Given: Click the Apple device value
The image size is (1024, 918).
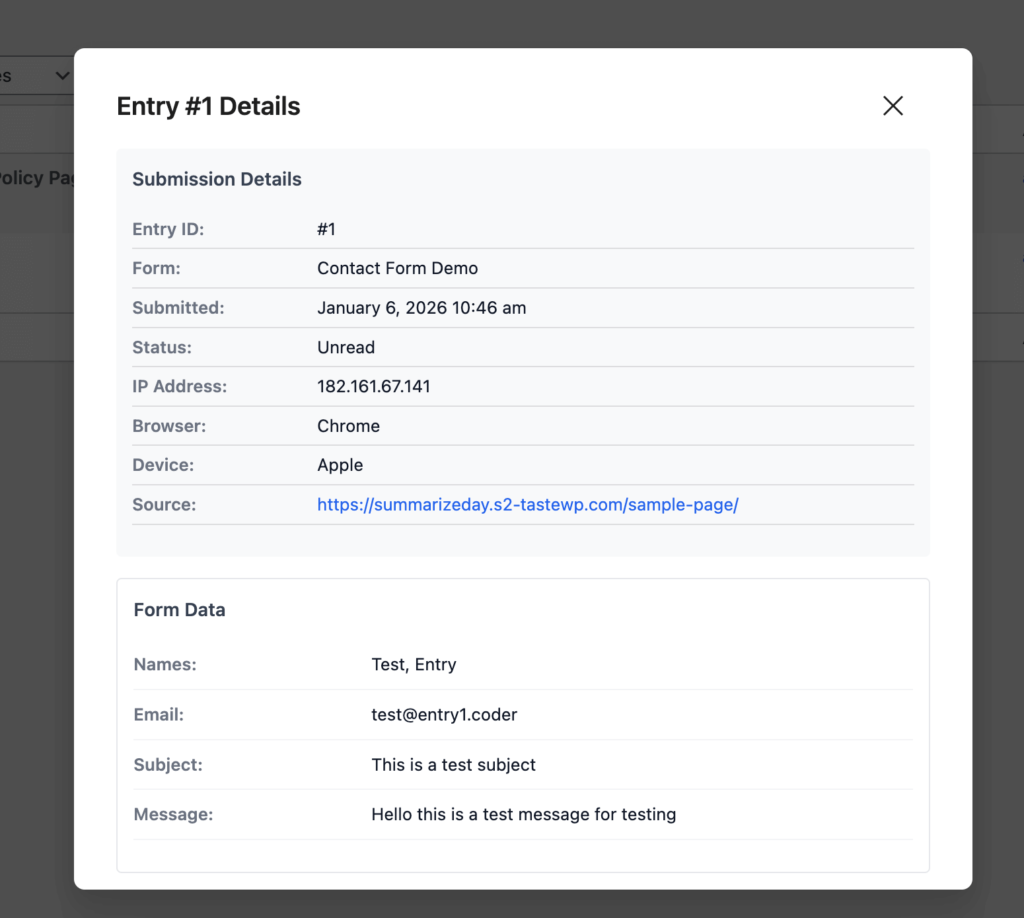Looking at the screenshot, I should pyautogui.click(x=340, y=466).
